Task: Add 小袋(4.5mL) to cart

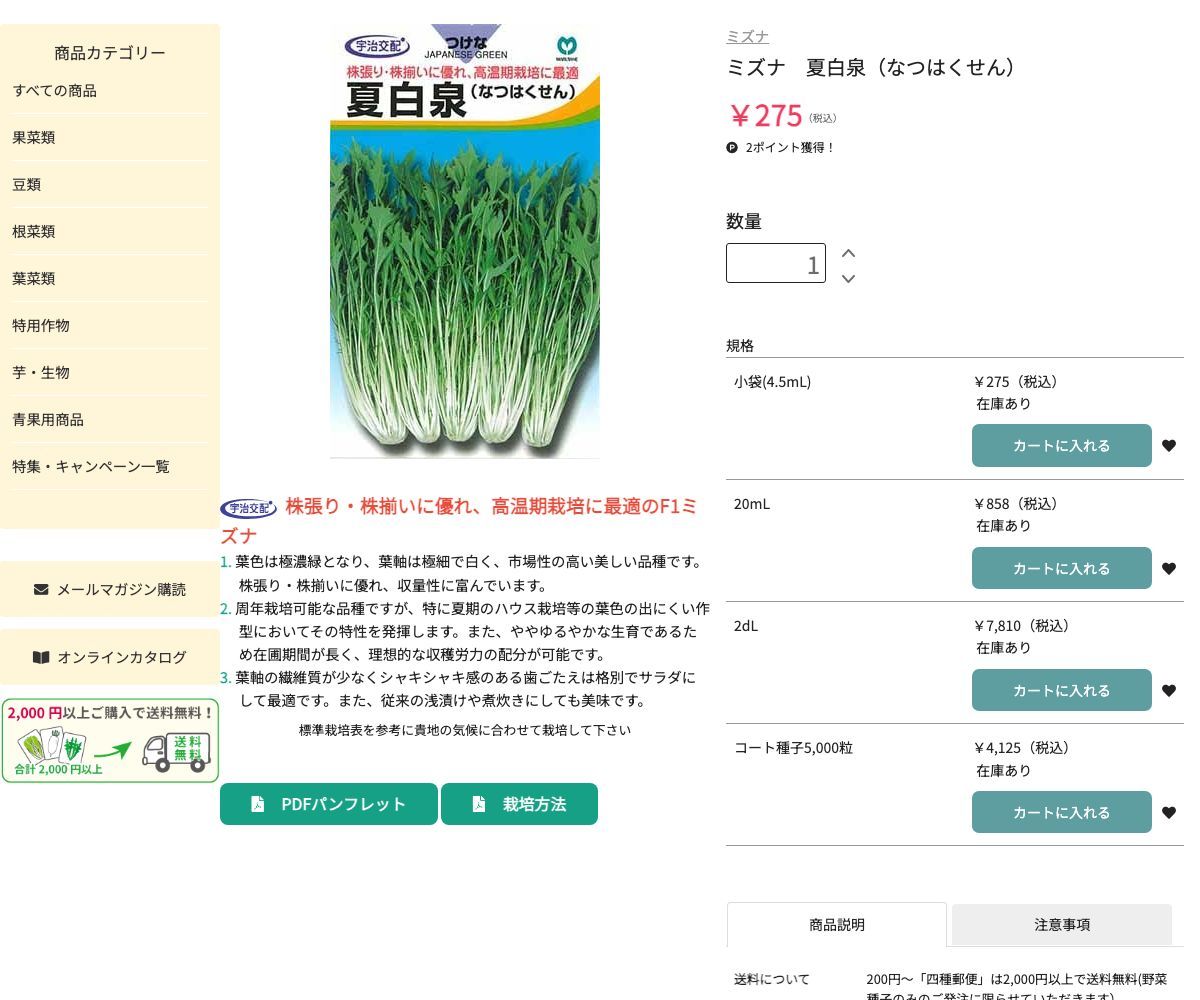Action: point(1061,446)
